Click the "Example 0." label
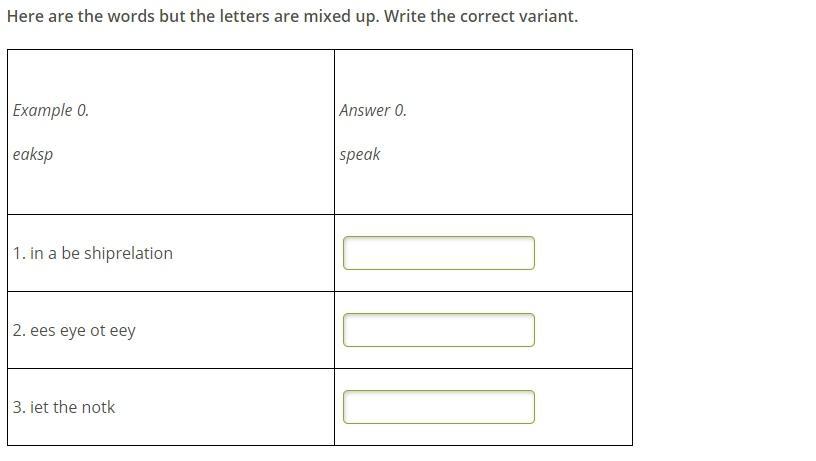816x461 pixels. coord(51,110)
